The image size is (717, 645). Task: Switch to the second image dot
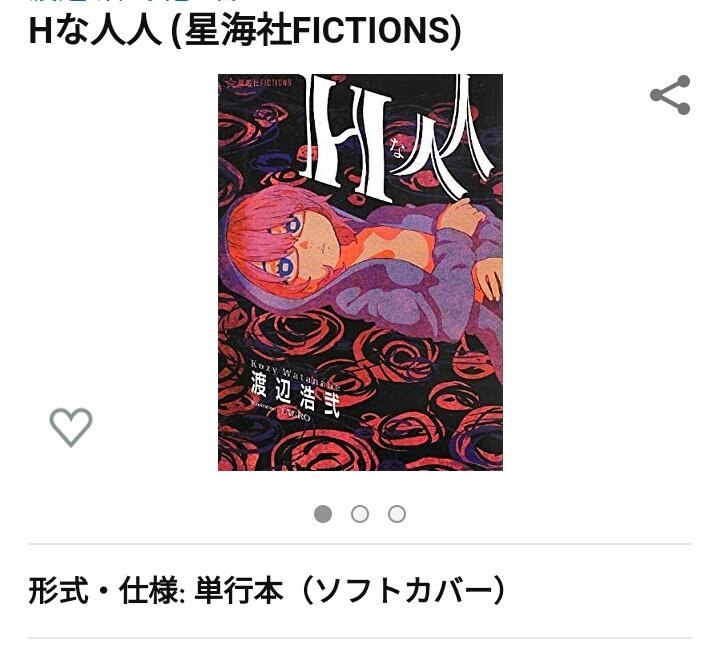(360, 514)
